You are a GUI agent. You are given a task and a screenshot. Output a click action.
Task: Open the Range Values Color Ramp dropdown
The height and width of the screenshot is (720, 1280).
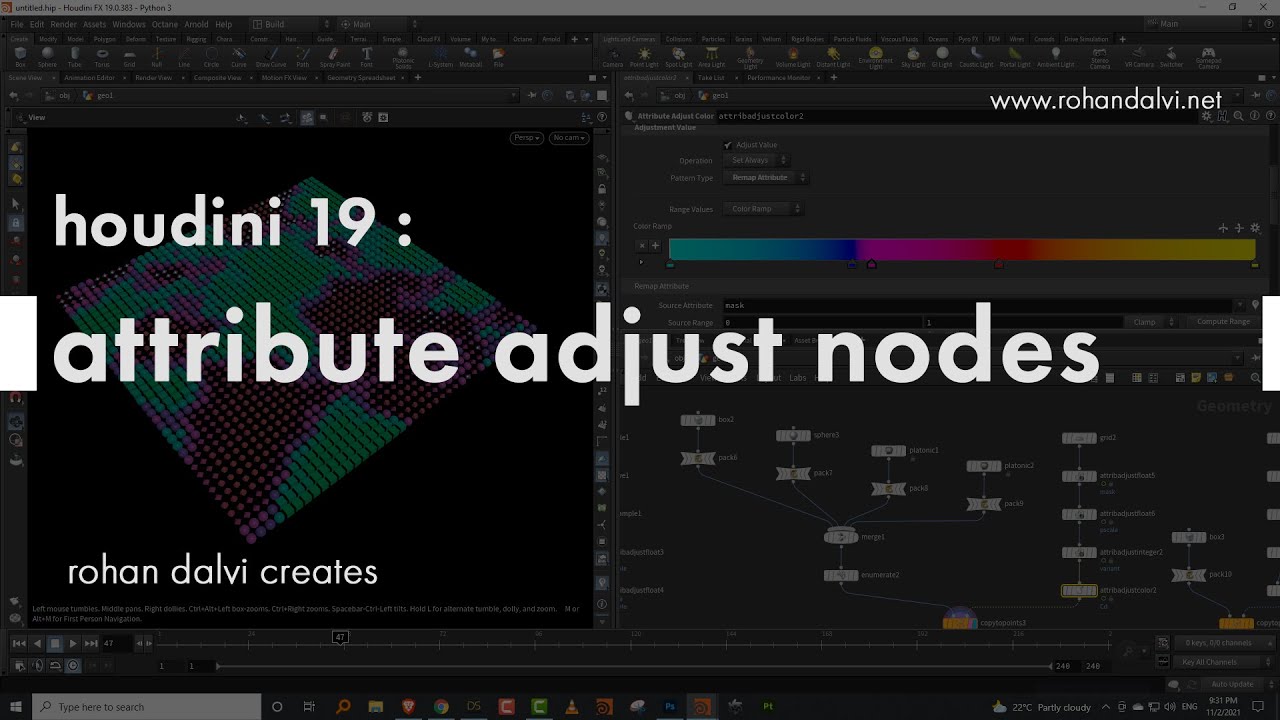tap(763, 209)
